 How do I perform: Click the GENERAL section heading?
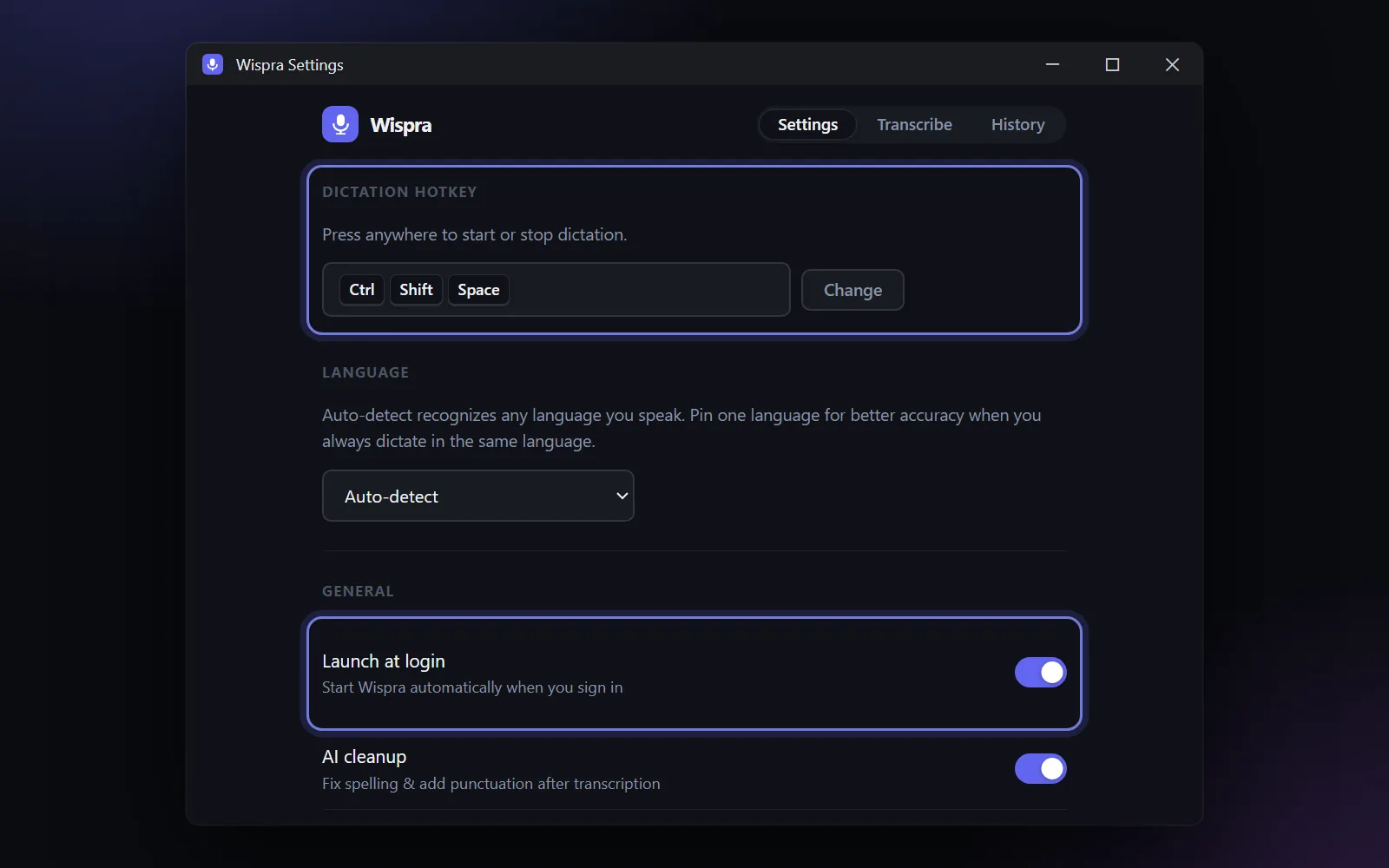(x=358, y=591)
